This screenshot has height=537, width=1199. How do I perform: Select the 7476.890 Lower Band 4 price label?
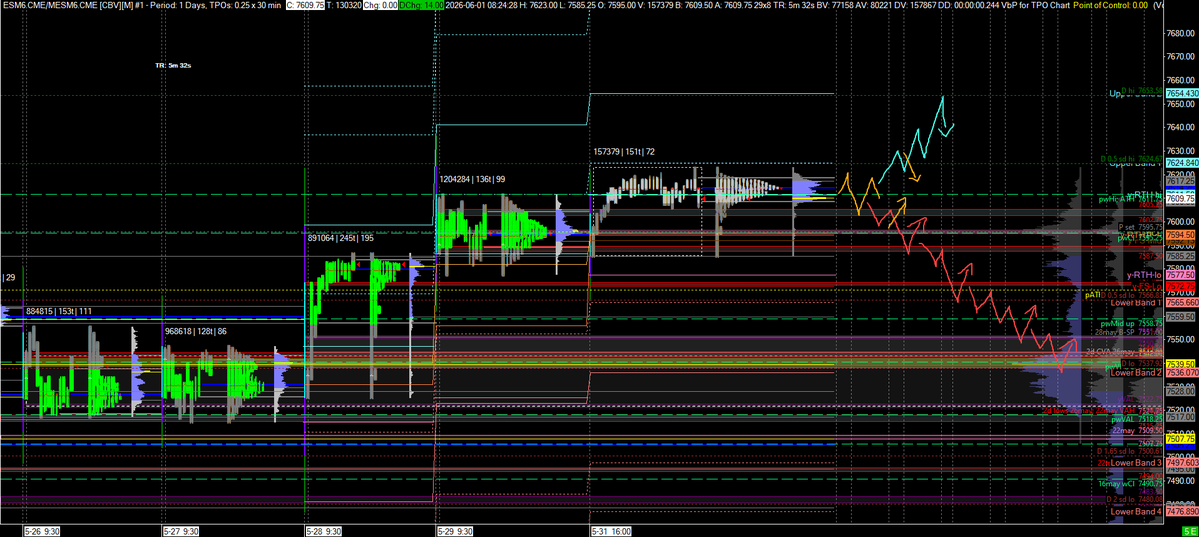point(1182,512)
